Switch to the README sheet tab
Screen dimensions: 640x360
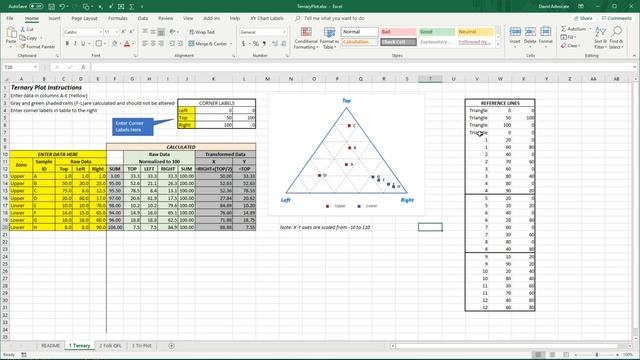pos(50,346)
